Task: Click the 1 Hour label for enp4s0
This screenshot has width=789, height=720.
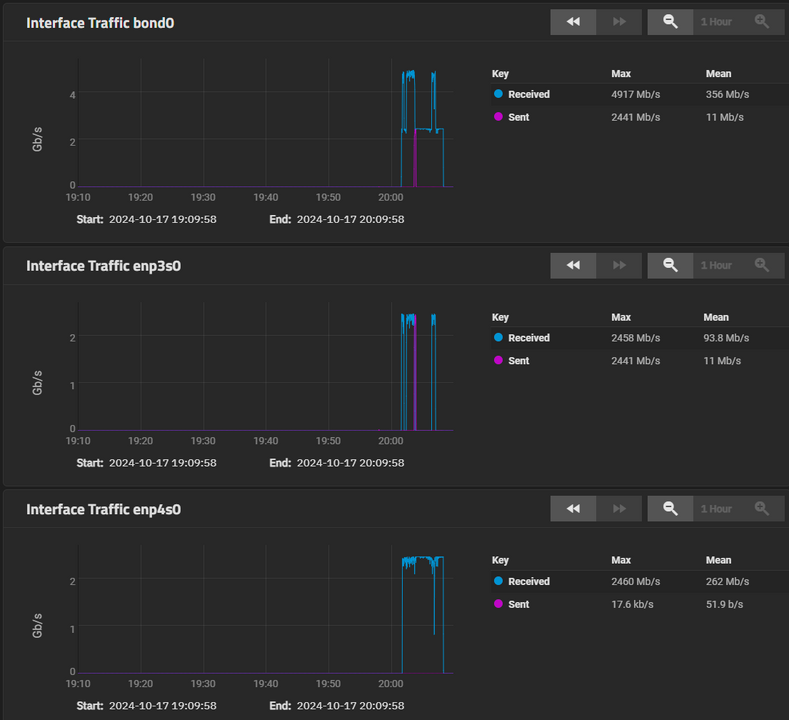Action: click(x=716, y=509)
